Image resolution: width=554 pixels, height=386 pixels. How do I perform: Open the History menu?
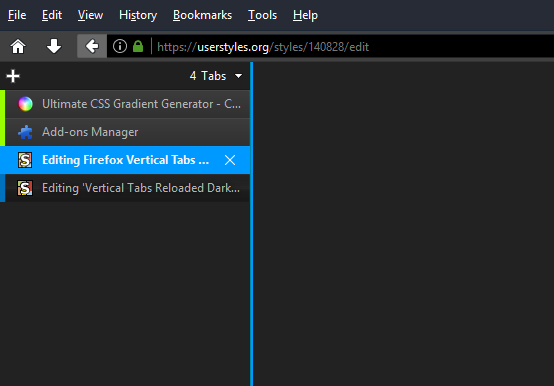point(138,15)
